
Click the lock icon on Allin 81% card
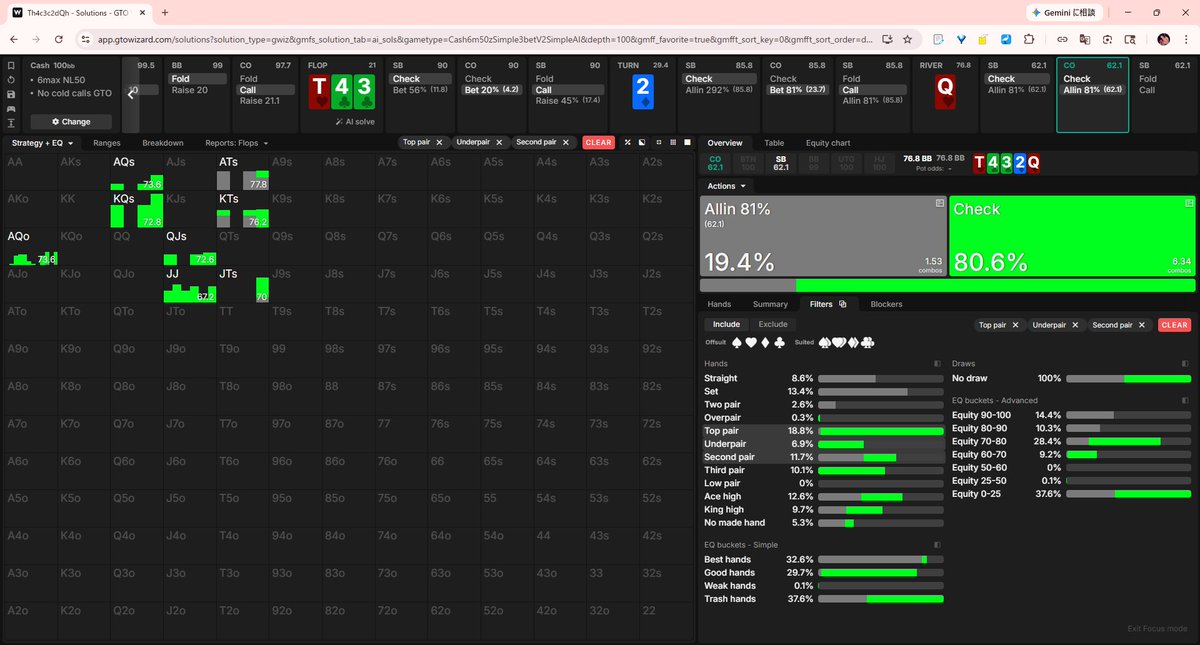click(939, 203)
